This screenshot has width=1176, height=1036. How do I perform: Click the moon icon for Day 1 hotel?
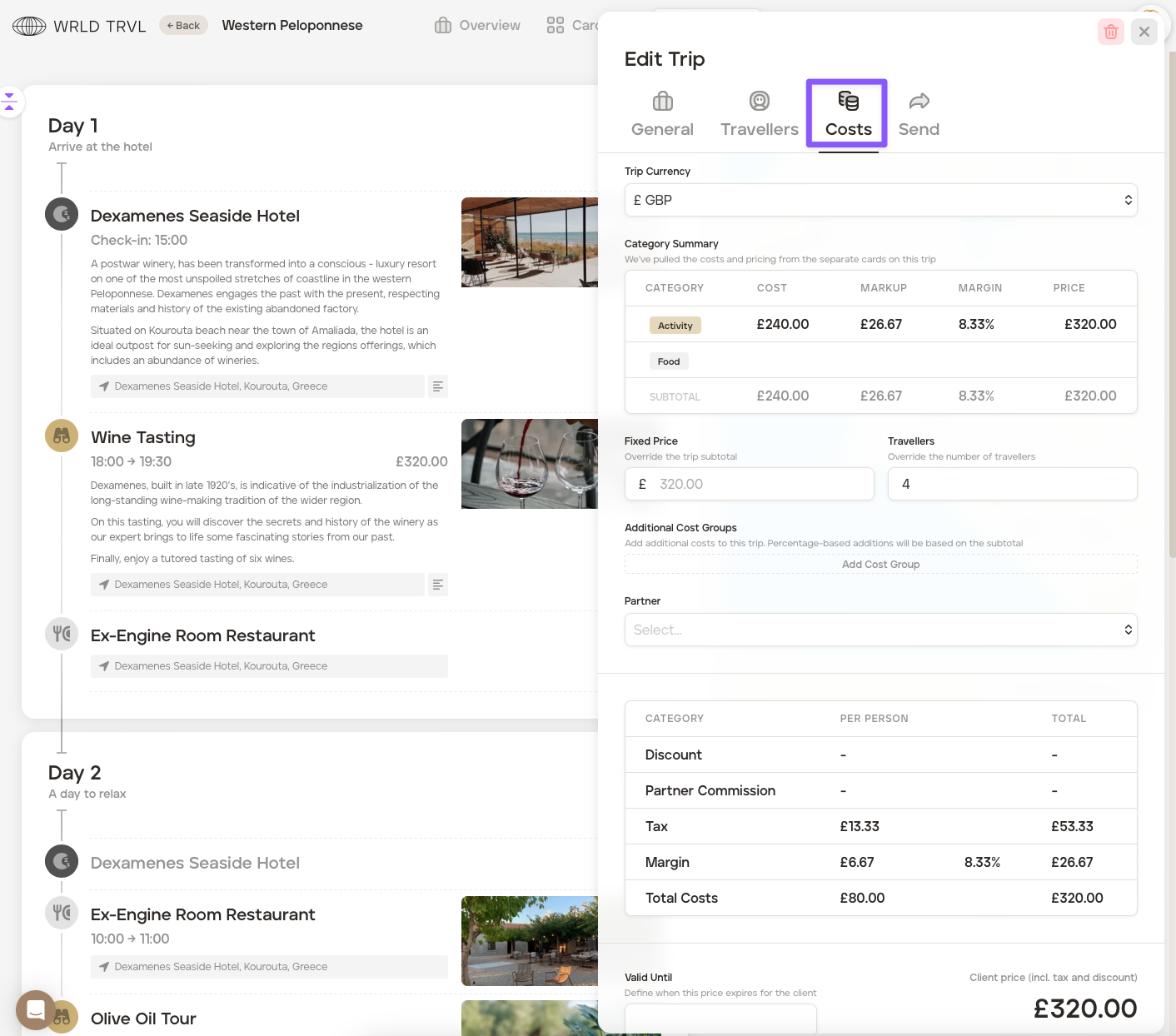pyautogui.click(x=62, y=214)
